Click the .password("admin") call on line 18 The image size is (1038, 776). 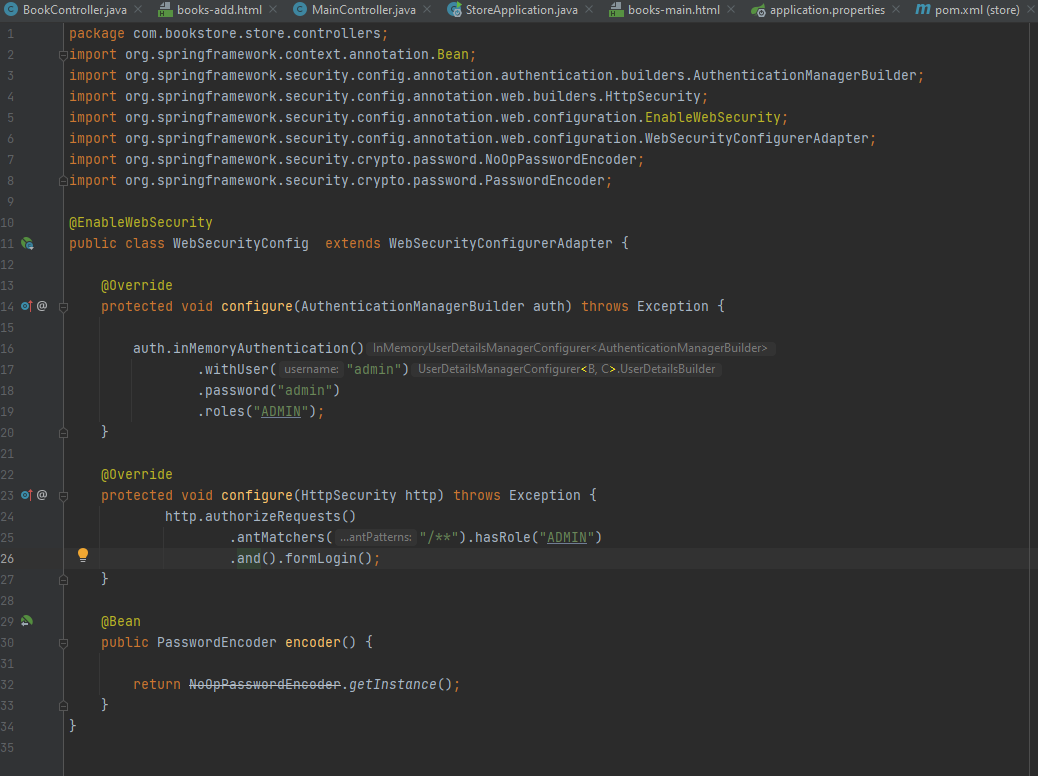(x=269, y=391)
